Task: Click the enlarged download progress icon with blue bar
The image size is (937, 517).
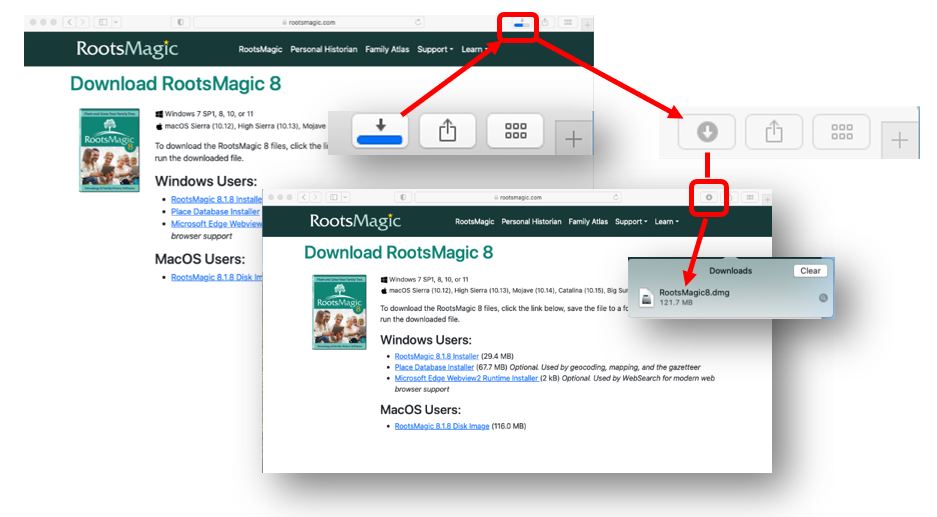Action: click(379, 131)
